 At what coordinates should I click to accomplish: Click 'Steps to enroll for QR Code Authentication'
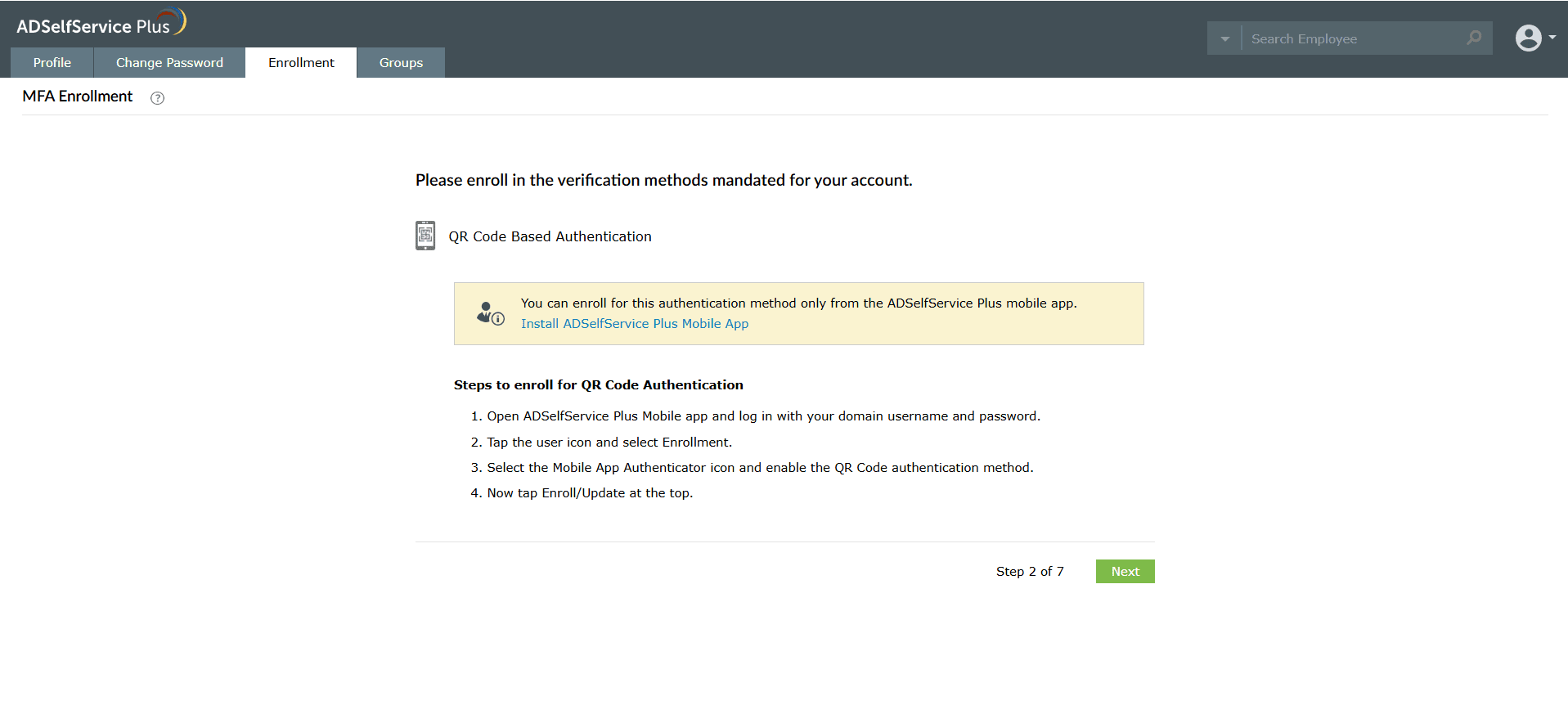pyautogui.click(x=599, y=384)
